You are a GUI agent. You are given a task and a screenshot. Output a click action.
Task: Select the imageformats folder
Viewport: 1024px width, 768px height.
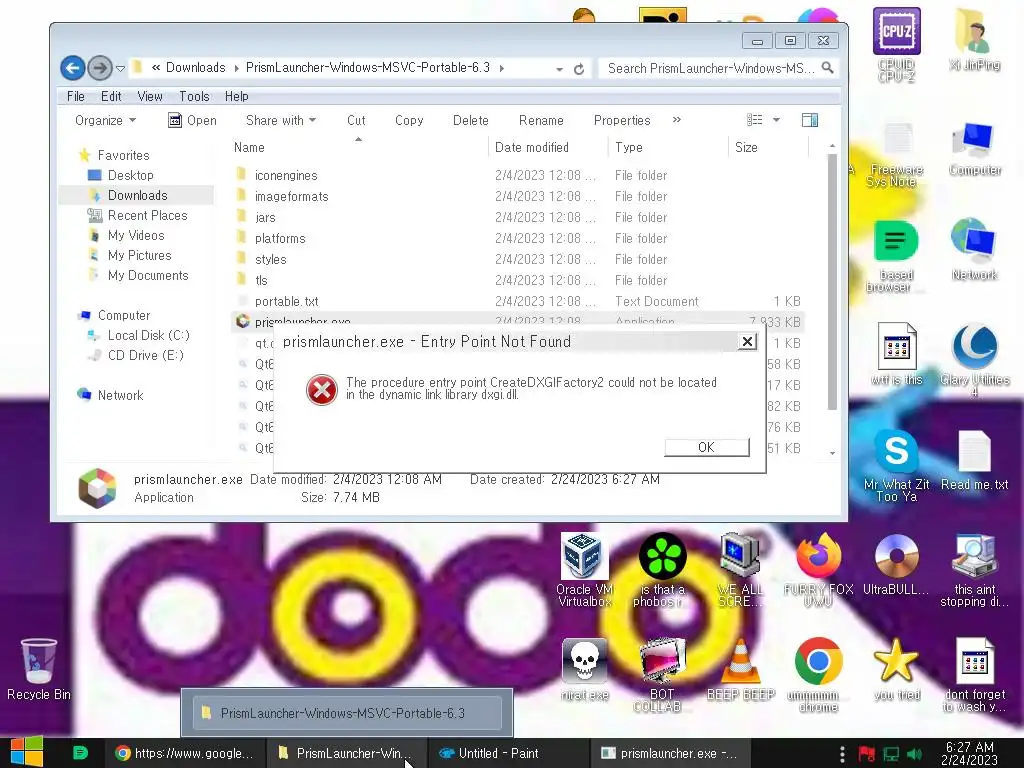[x=291, y=196]
